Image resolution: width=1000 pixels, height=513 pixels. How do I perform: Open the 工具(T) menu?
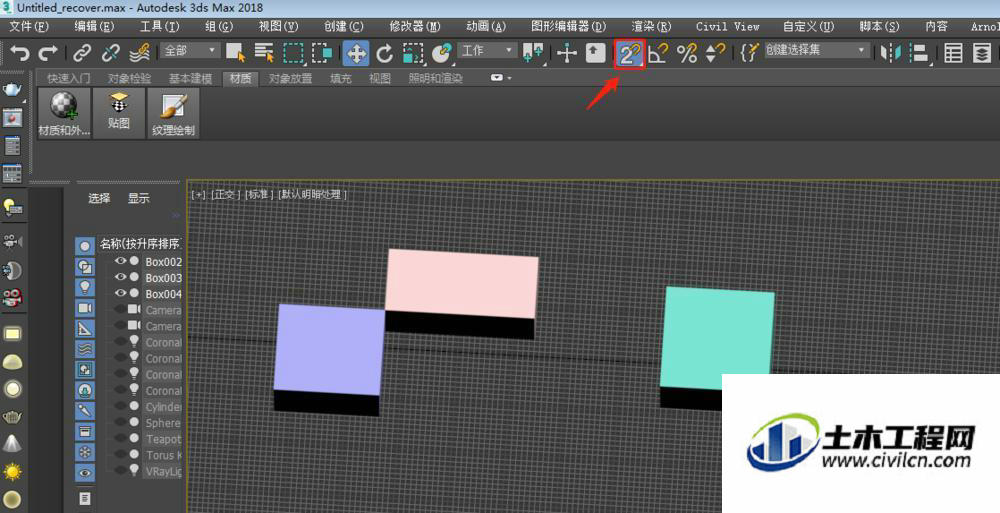(159, 26)
